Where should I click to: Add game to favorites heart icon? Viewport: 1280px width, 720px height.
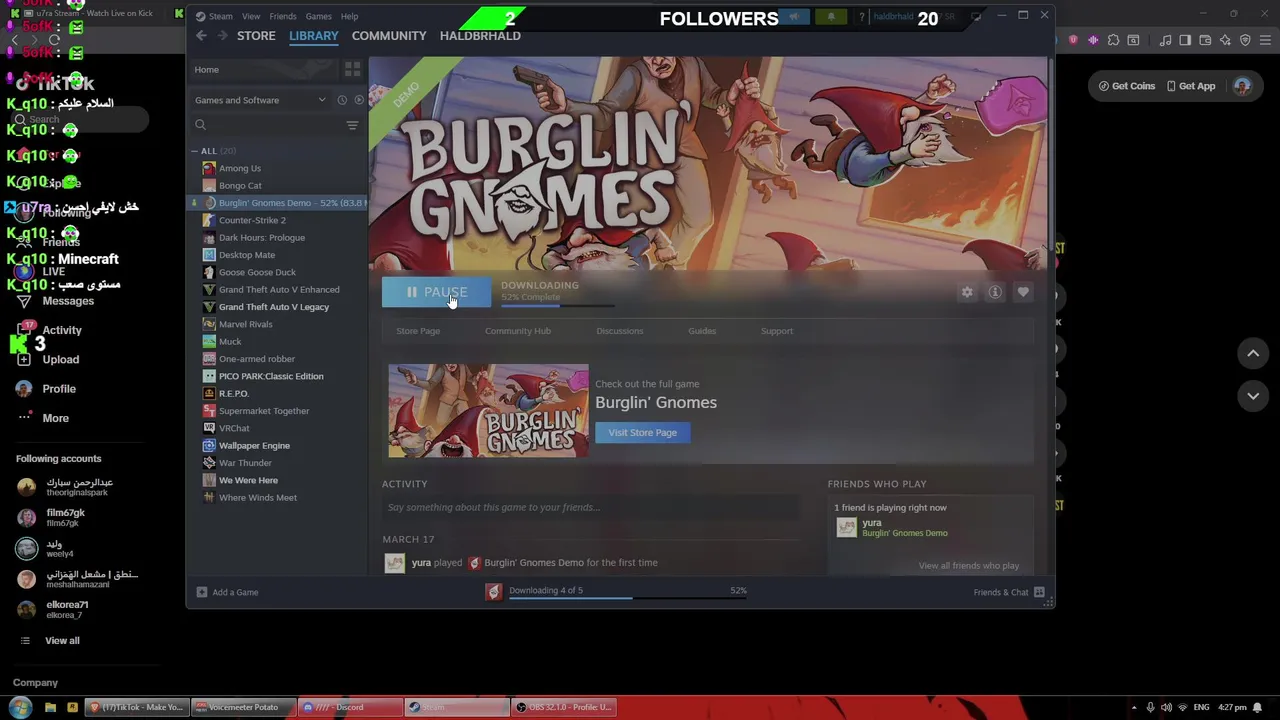pos(1023,292)
